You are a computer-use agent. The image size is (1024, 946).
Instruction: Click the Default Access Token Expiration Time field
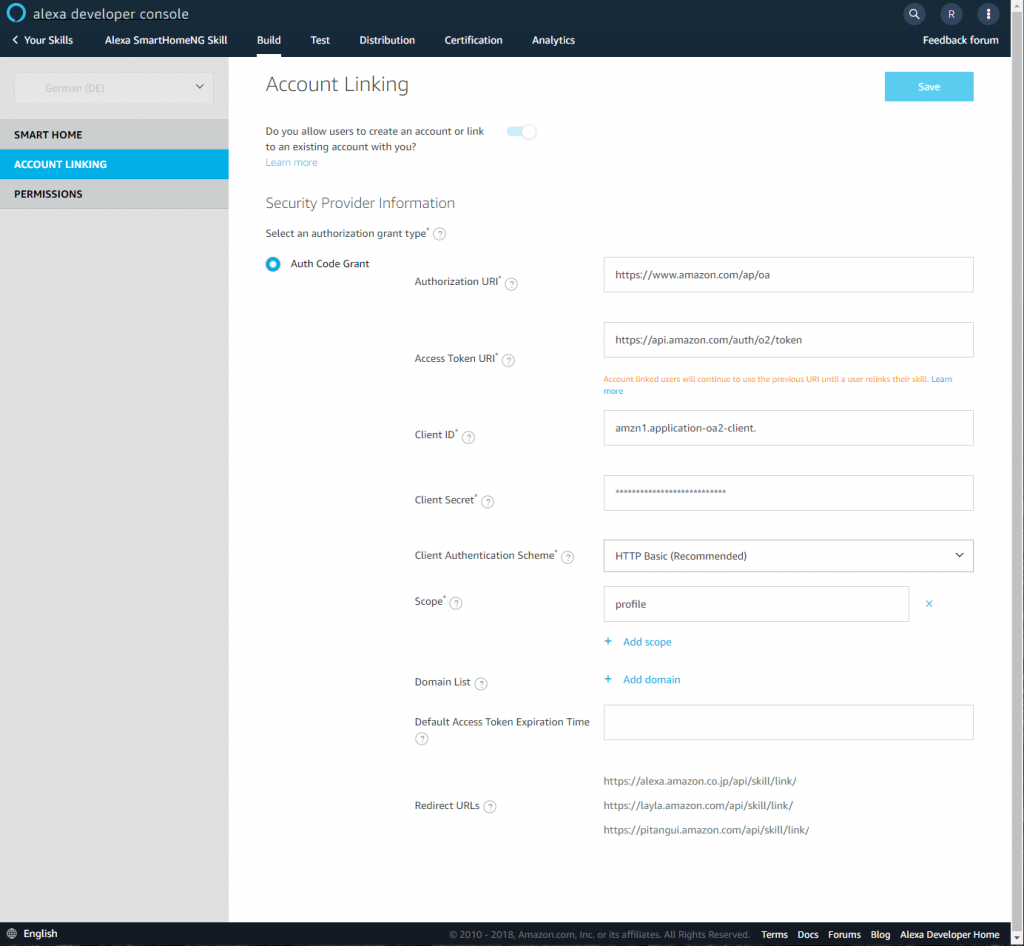[x=788, y=722]
